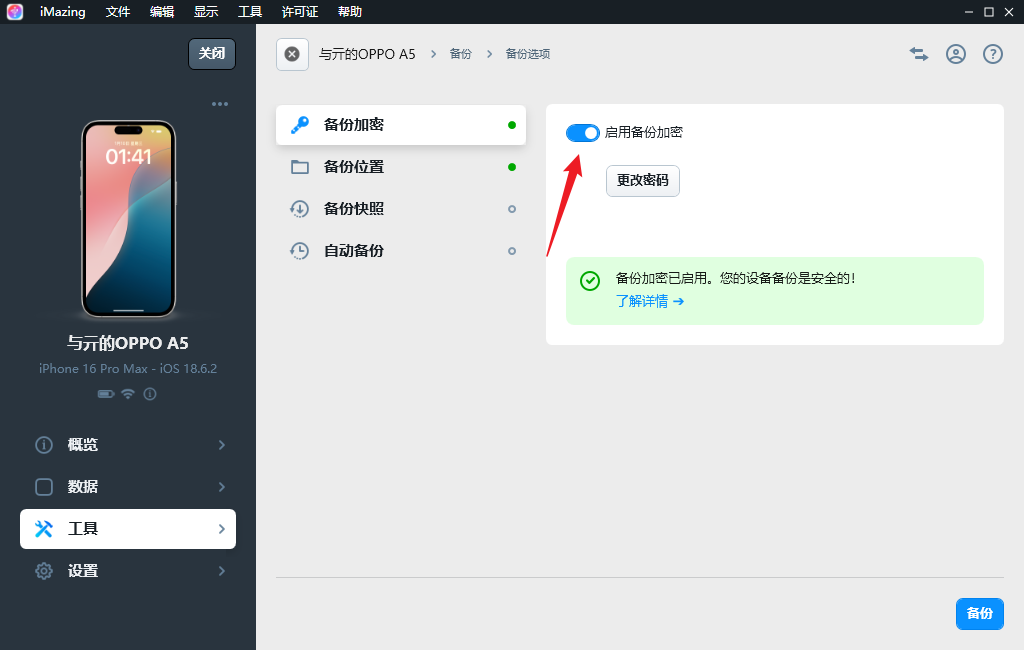Toggle the 启用备份加密 switch
The width and height of the screenshot is (1024, 650).
click(583, 133)
